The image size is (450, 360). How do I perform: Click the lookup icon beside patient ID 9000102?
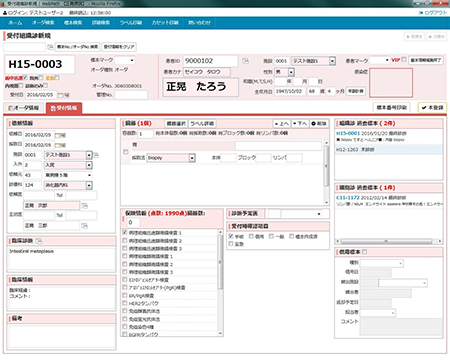[x=245, y=61]
